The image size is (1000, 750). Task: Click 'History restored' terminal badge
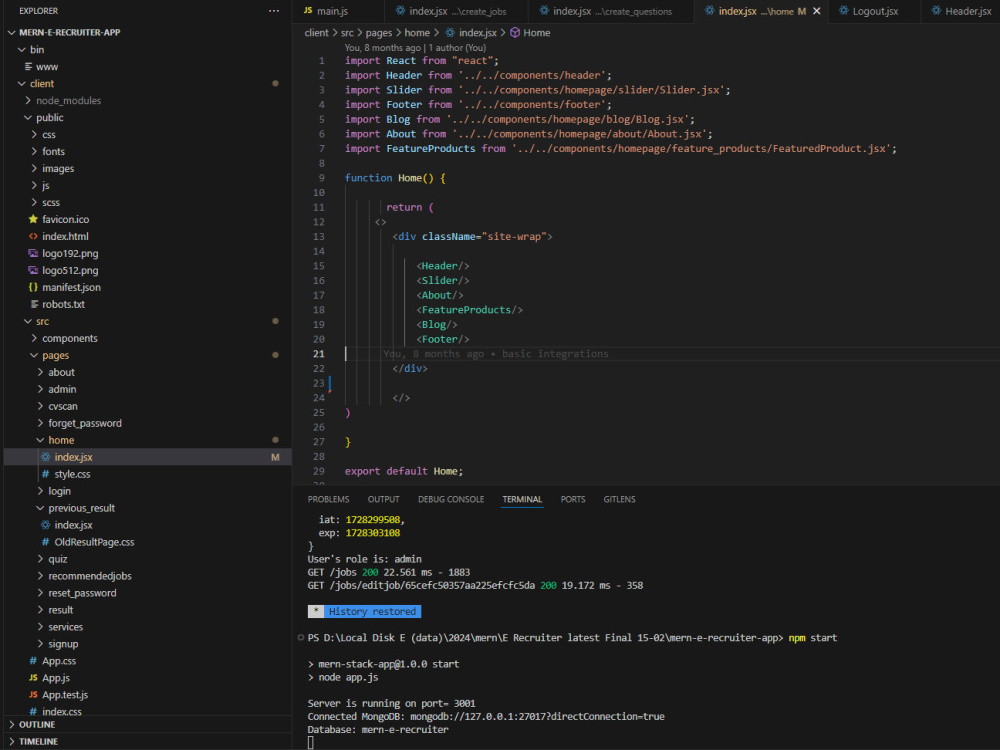(364, 612)
